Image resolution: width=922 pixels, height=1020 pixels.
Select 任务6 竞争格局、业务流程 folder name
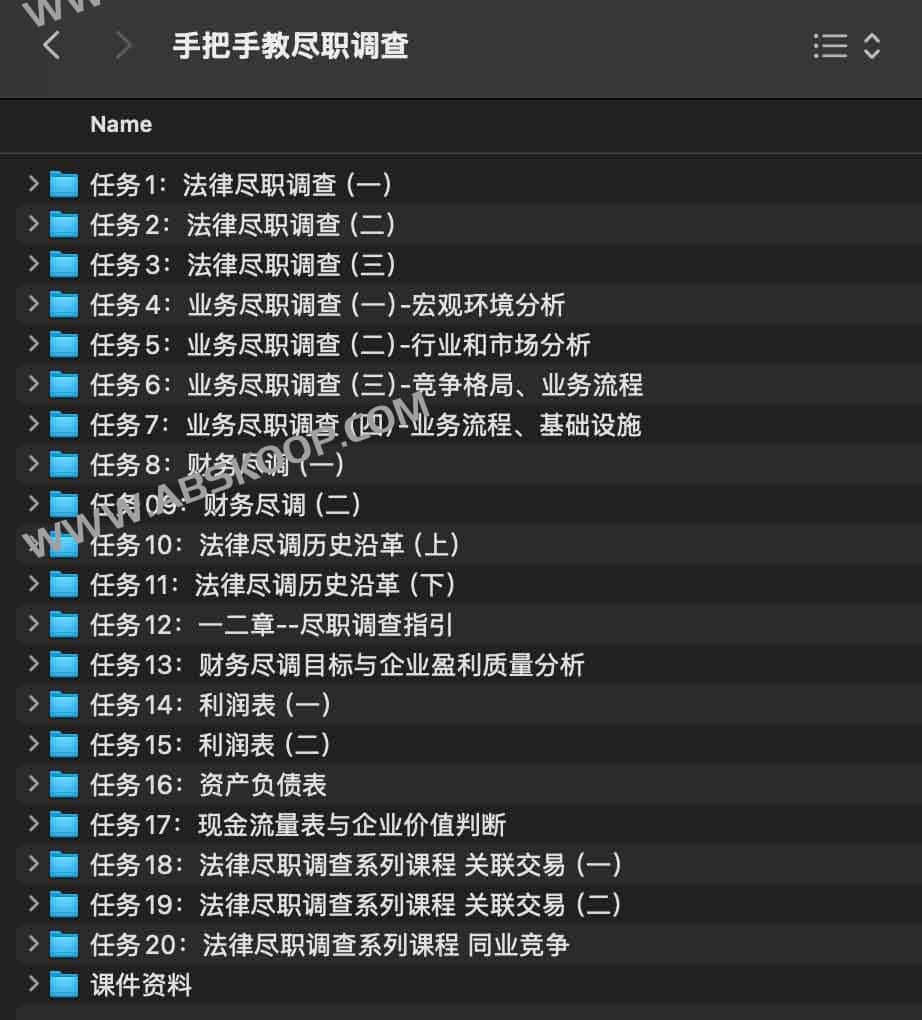pyautogui.click(x=366, y=384)
